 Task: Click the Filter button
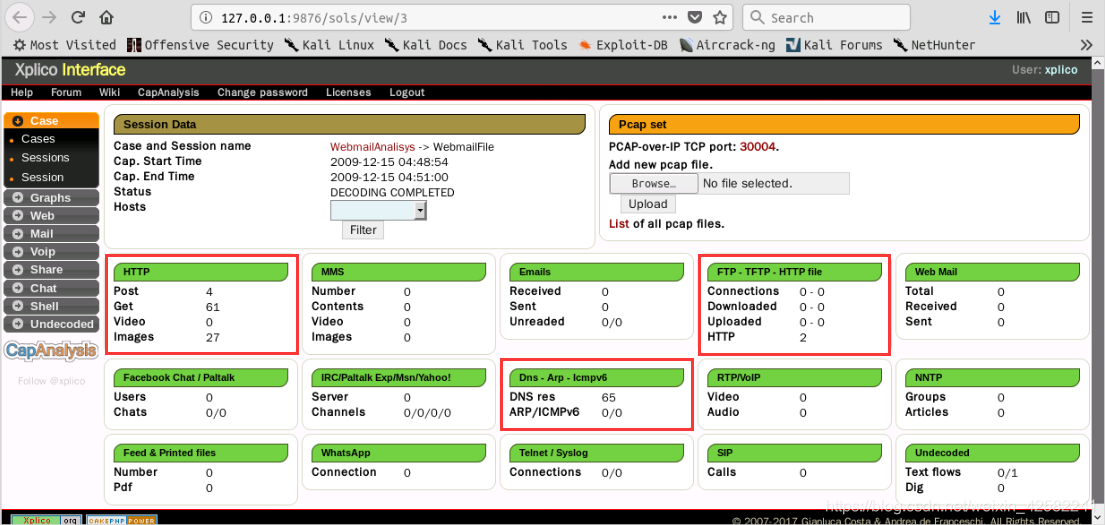pyautogui.click(x=363, y=230)
